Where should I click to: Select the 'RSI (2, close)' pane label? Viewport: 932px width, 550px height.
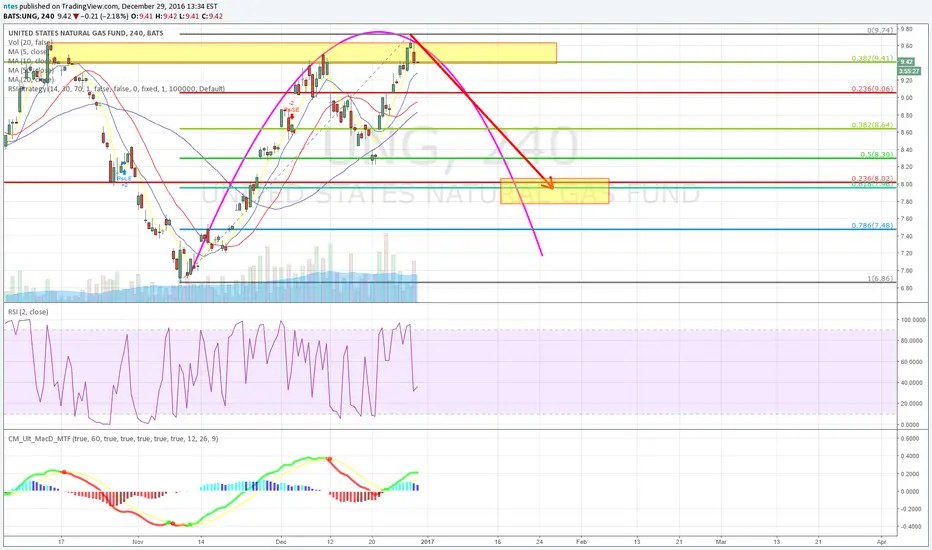click(x=28, y=312)
